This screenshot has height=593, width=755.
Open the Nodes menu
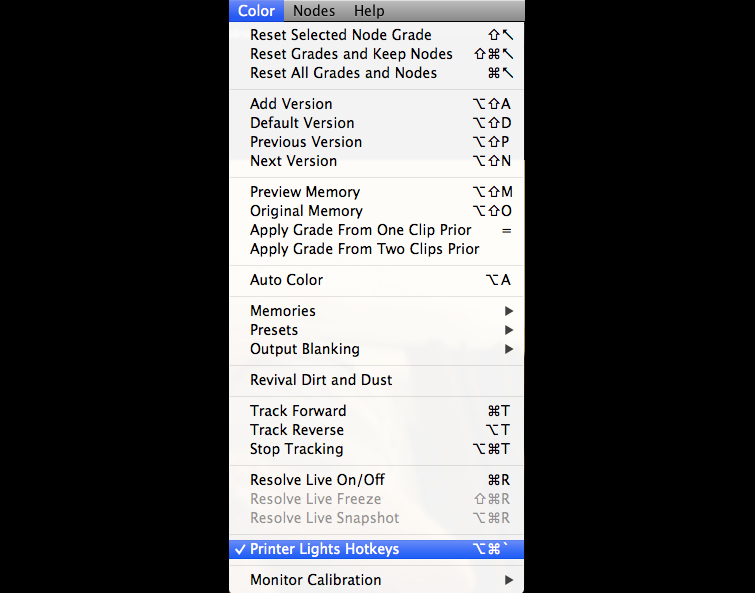(314, 11)
